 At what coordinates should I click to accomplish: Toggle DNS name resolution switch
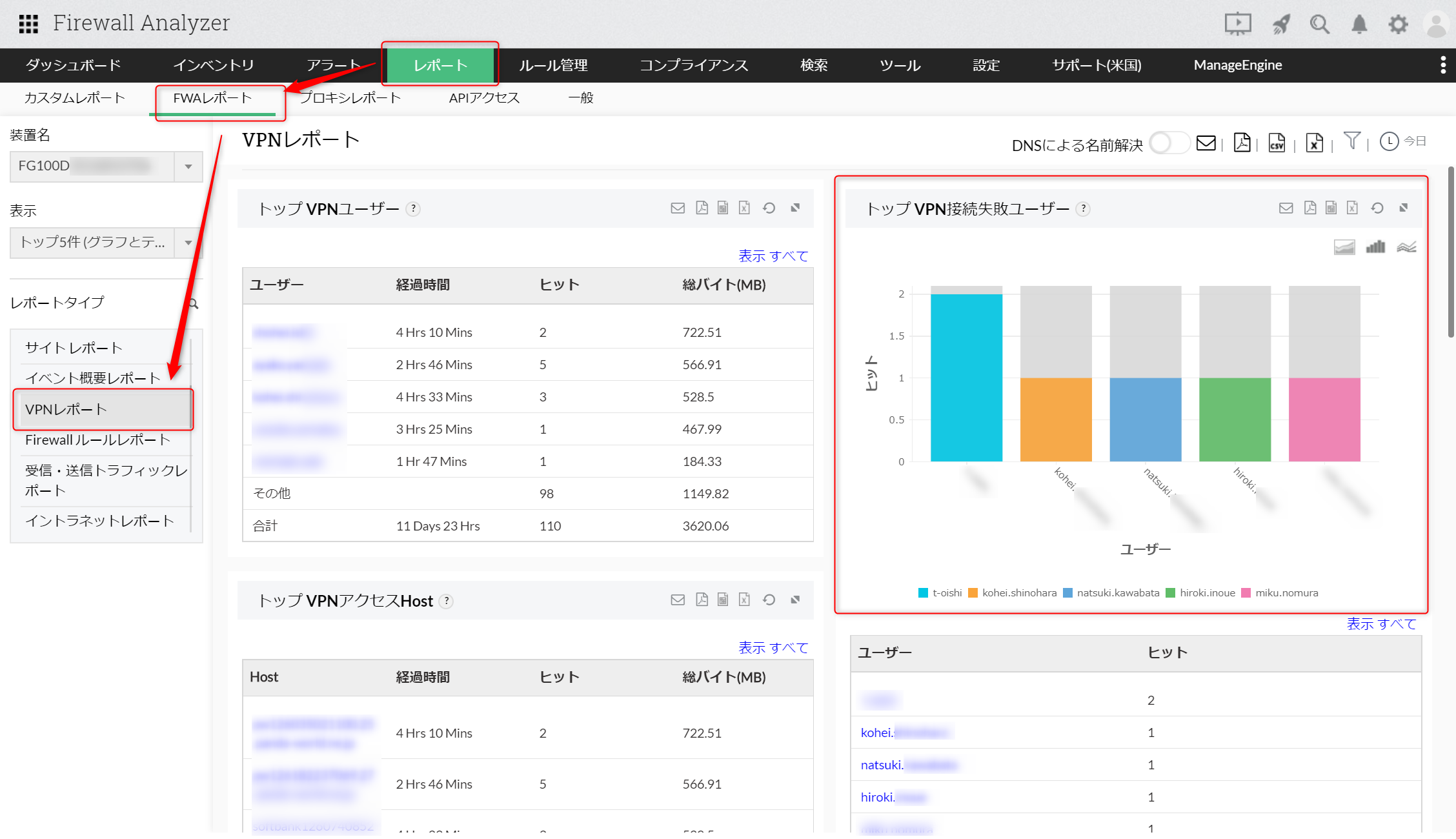click(1169, 143)
